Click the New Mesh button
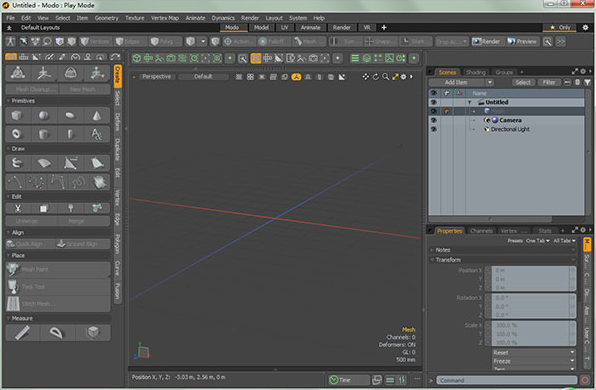Screen dimensions: 596x390 84,89
